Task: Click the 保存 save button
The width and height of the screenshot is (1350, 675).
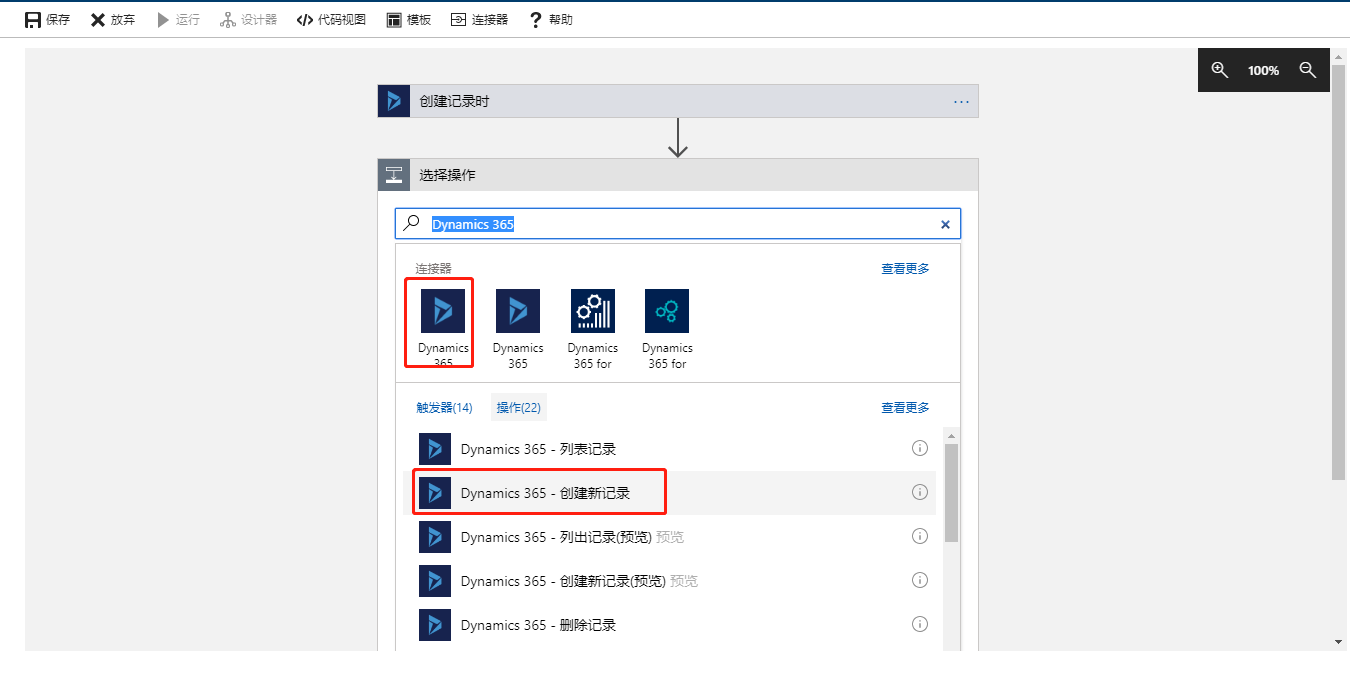Action: 47,19
